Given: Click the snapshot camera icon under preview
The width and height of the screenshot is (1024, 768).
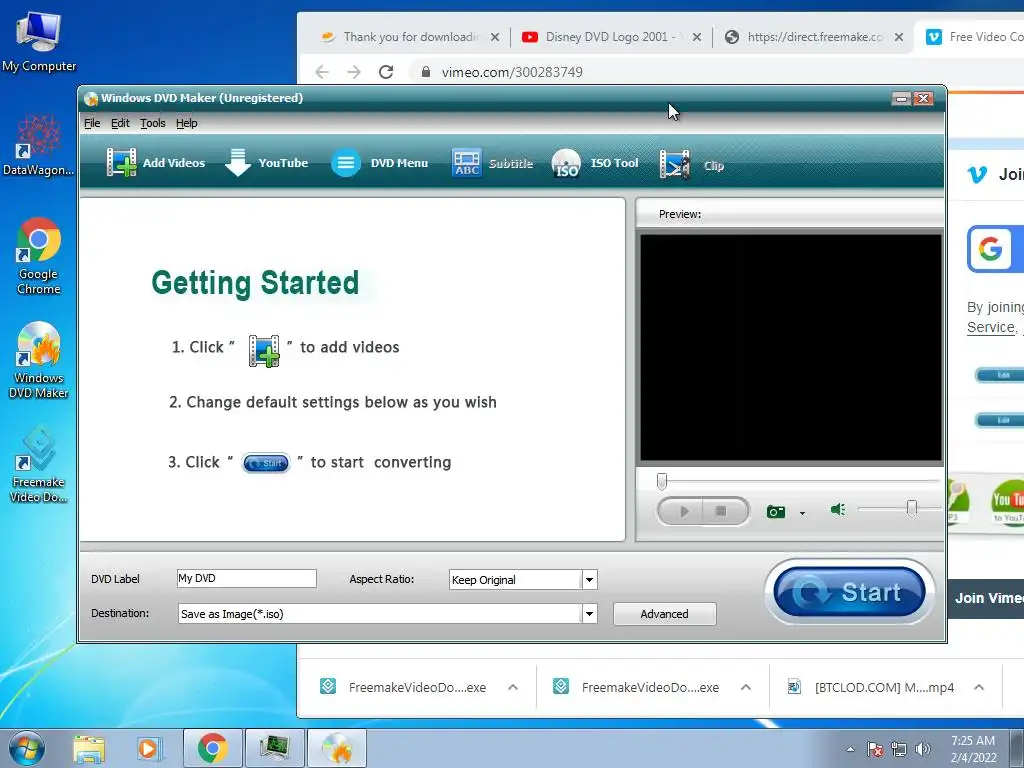Looking at the screenshot, I should [775, 511].
